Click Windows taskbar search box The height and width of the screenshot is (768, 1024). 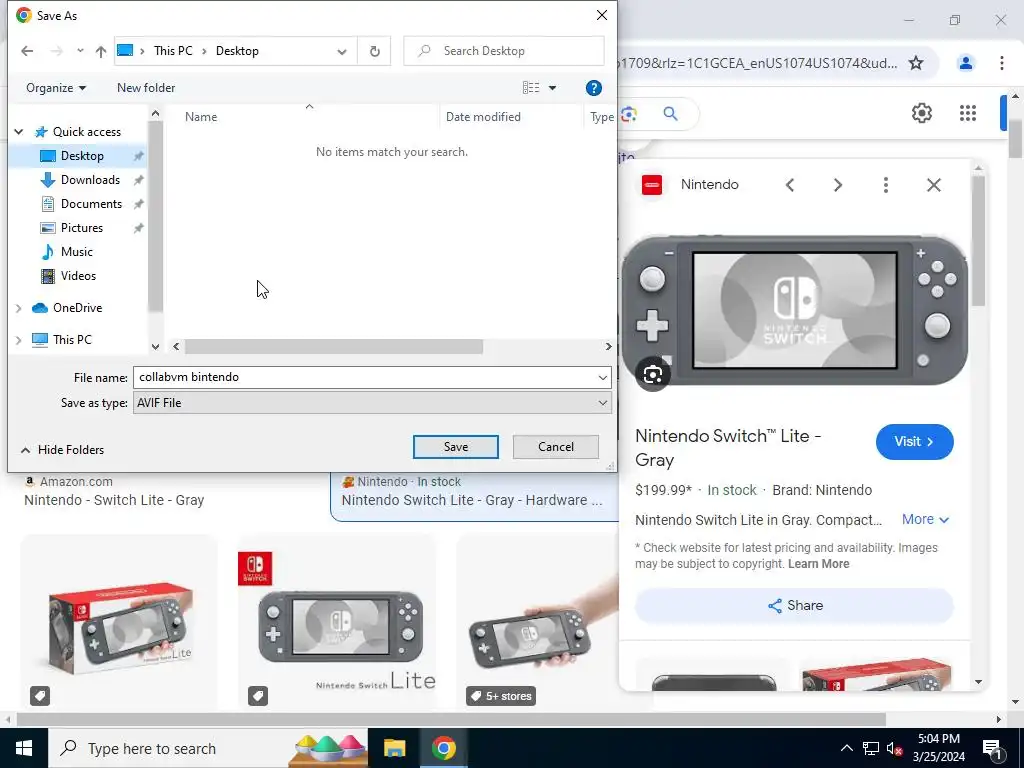(x=208, y=748)
